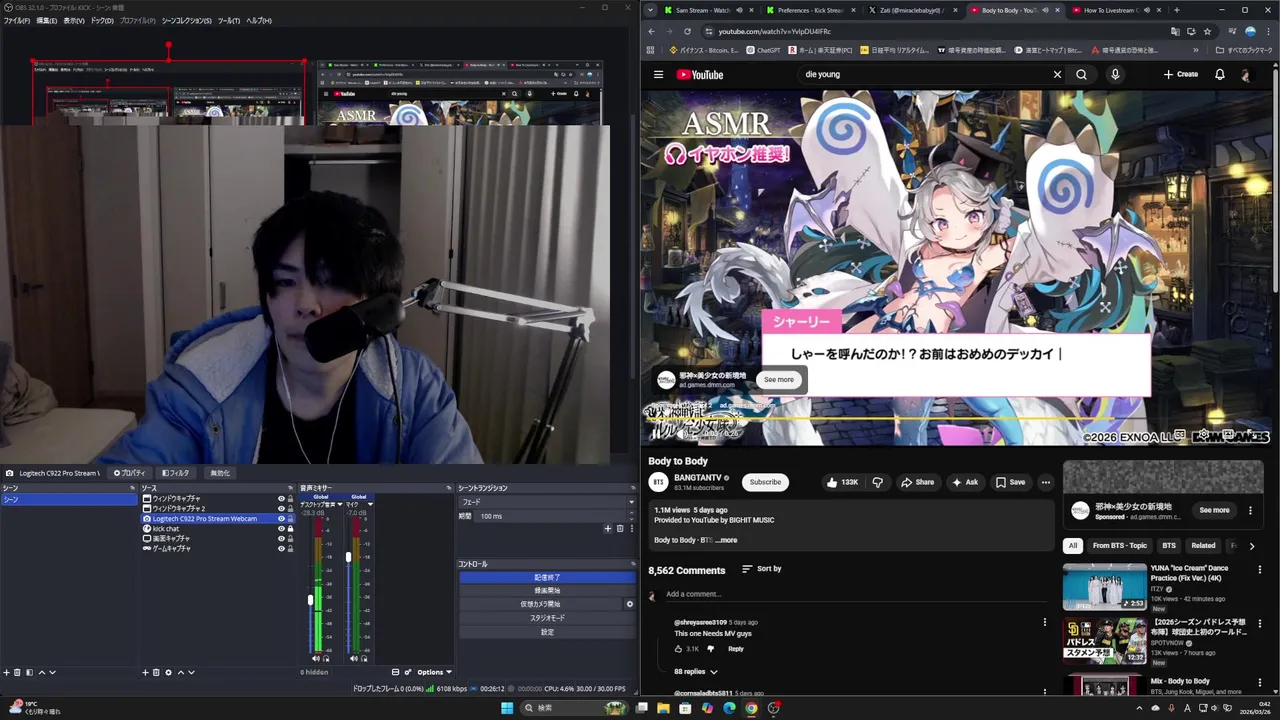Open OBS ファイル menu
The image size is (1280, 720).
click(16, 21)
